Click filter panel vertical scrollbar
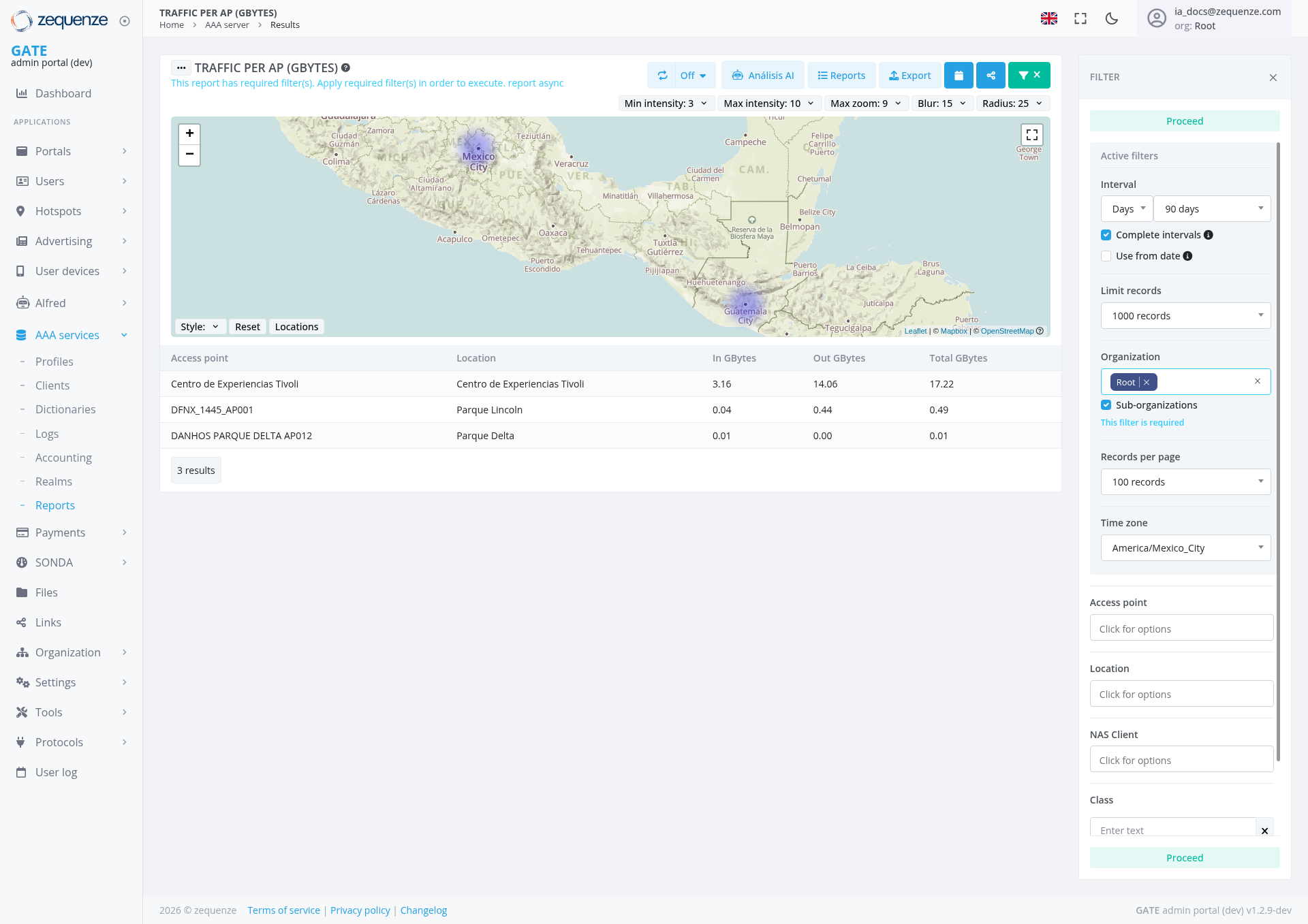Viewport: 1308px width, 924px height. point(1278,451)
